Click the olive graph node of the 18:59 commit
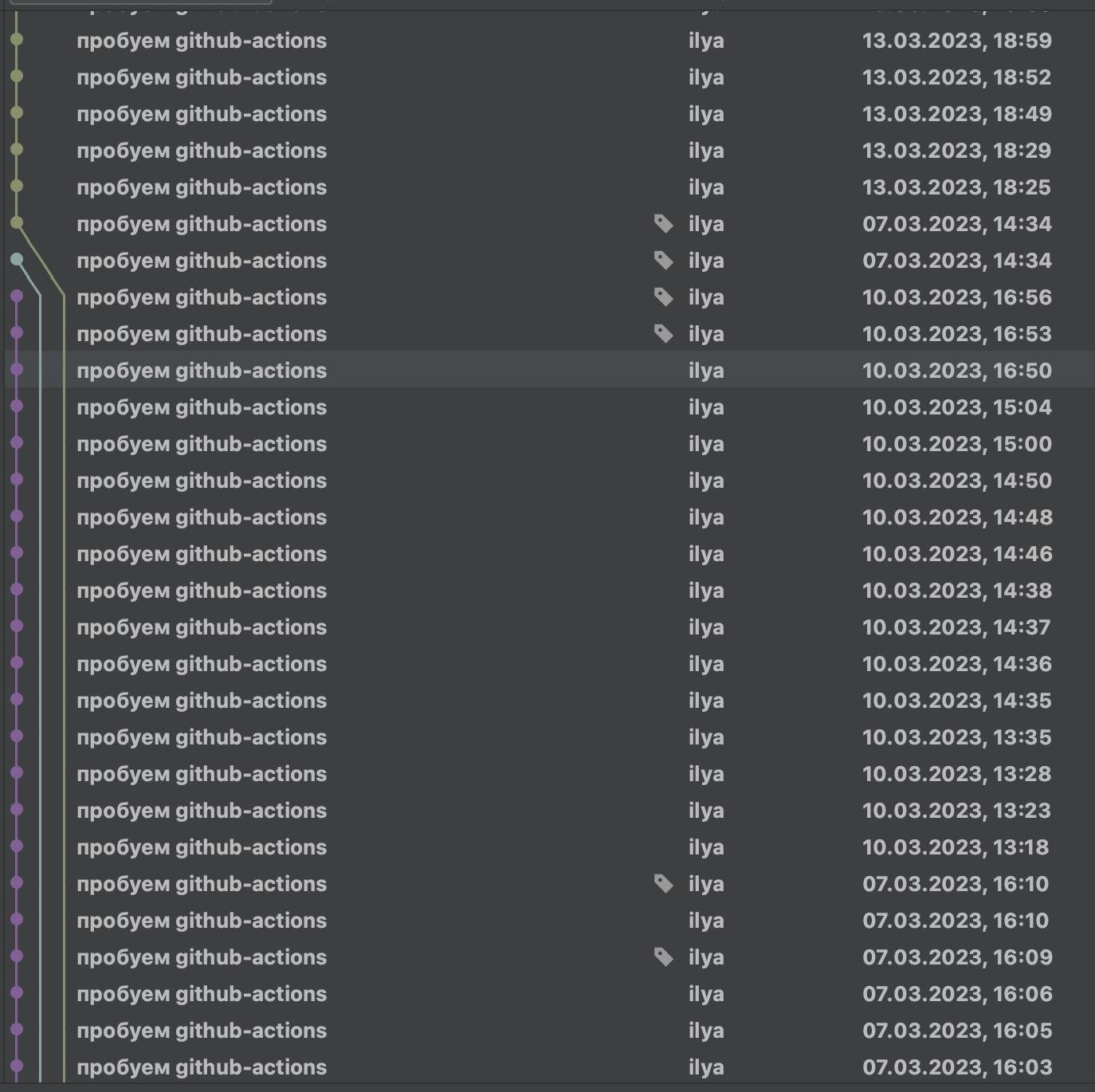The height and width of the screenshot is (1092, 1095). tap(17, 40)
